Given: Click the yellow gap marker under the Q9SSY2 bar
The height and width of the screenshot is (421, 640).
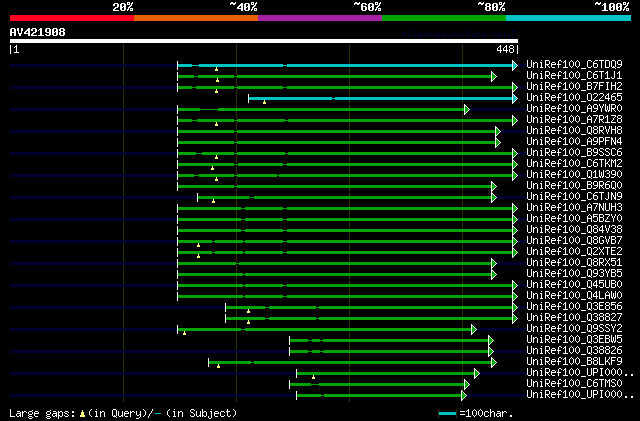Looking at the screenshot, I should click(x=184, y=333).
